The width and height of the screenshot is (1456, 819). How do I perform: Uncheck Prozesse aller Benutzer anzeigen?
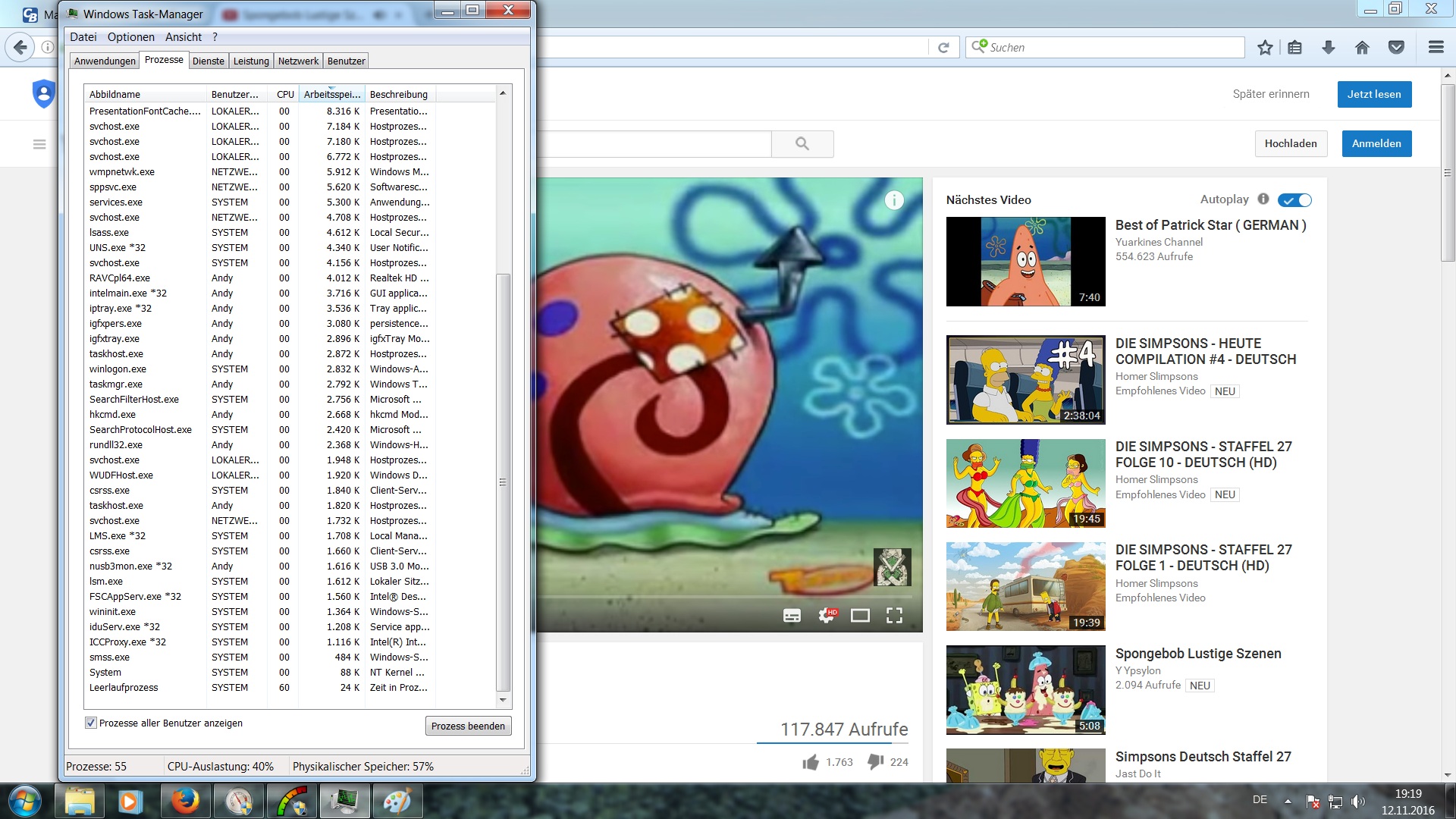point(91,723)
